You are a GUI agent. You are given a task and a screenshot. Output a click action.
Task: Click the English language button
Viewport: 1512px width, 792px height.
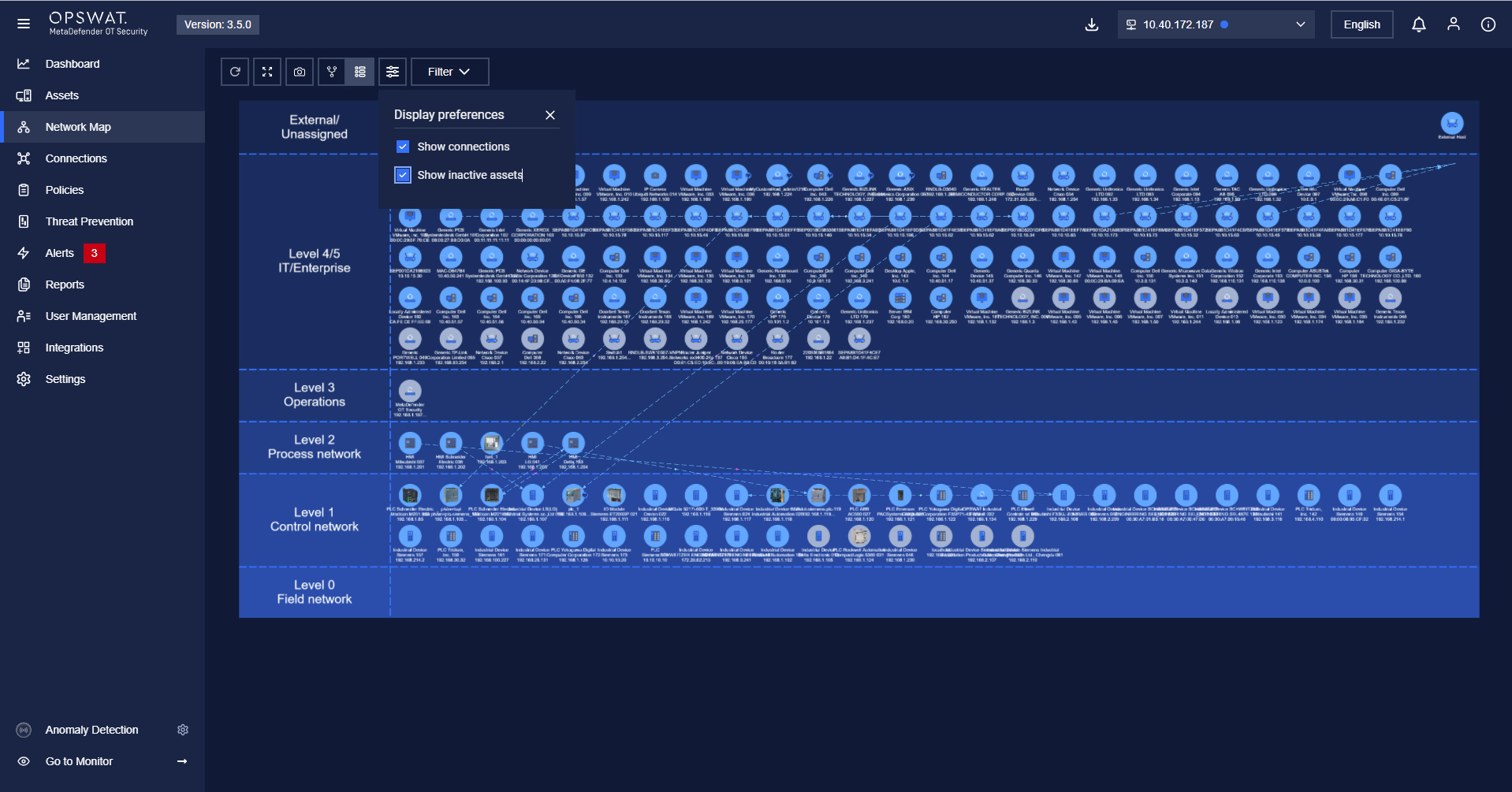pos(1361,24)
